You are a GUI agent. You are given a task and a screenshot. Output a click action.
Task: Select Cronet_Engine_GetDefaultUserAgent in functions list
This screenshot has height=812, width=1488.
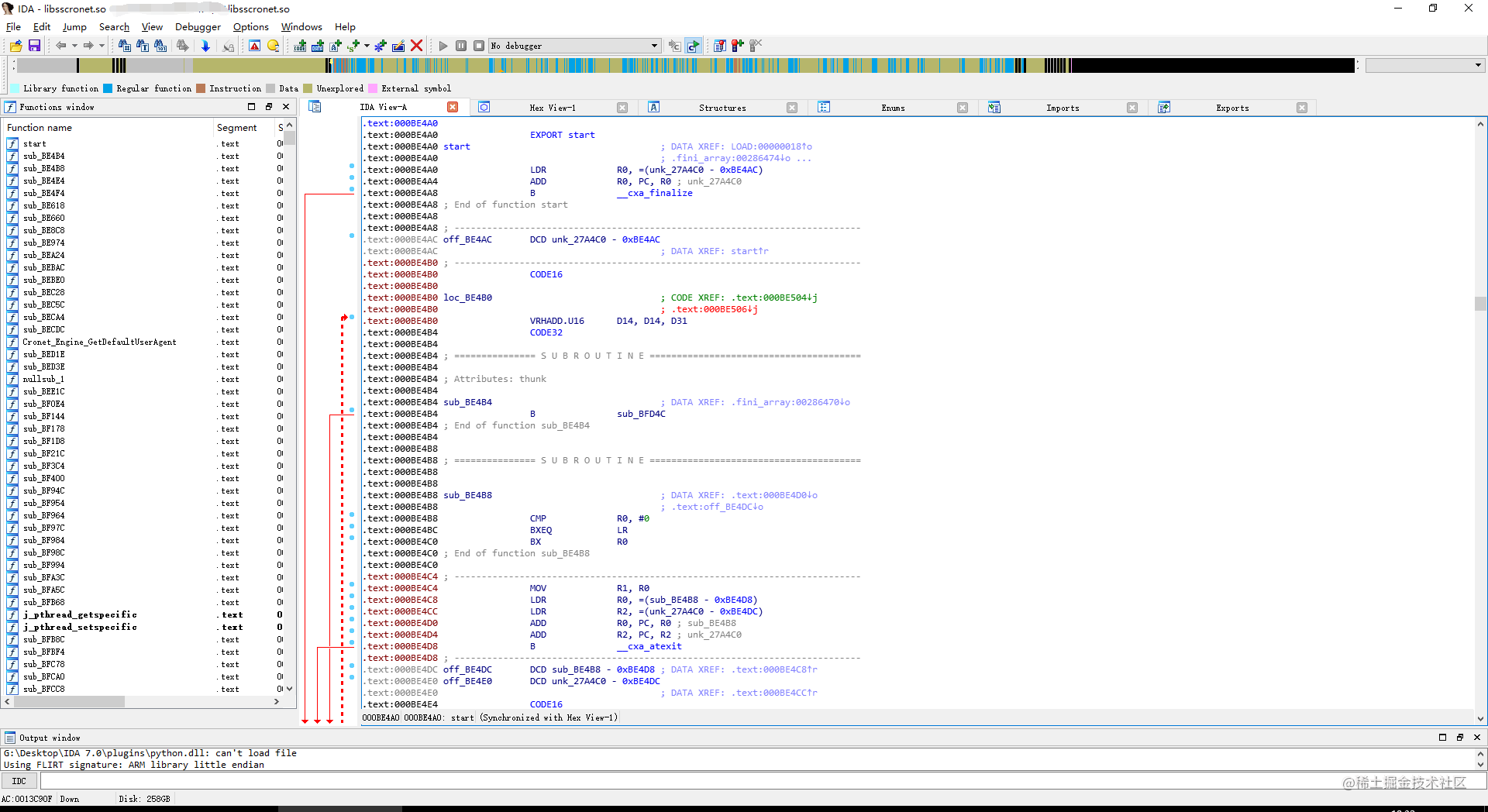(99, 342)
